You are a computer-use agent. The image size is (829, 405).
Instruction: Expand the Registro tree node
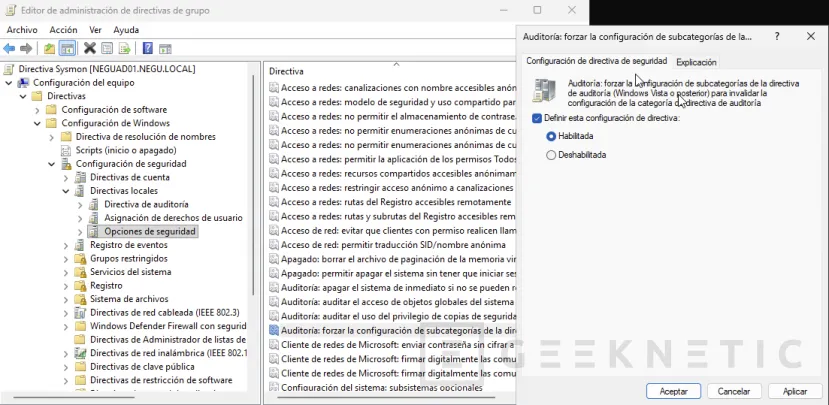pos(66,286)
